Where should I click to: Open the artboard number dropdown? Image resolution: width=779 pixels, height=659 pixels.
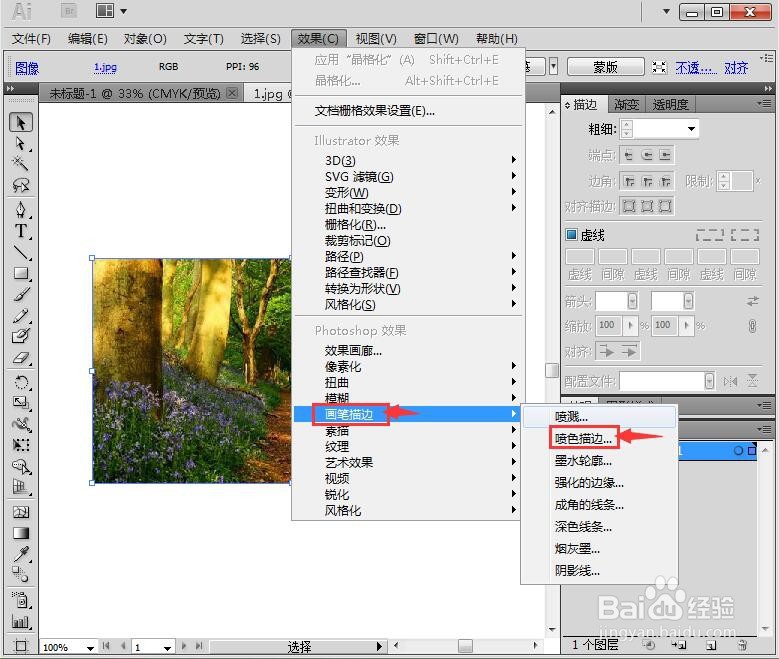(167, 648)
